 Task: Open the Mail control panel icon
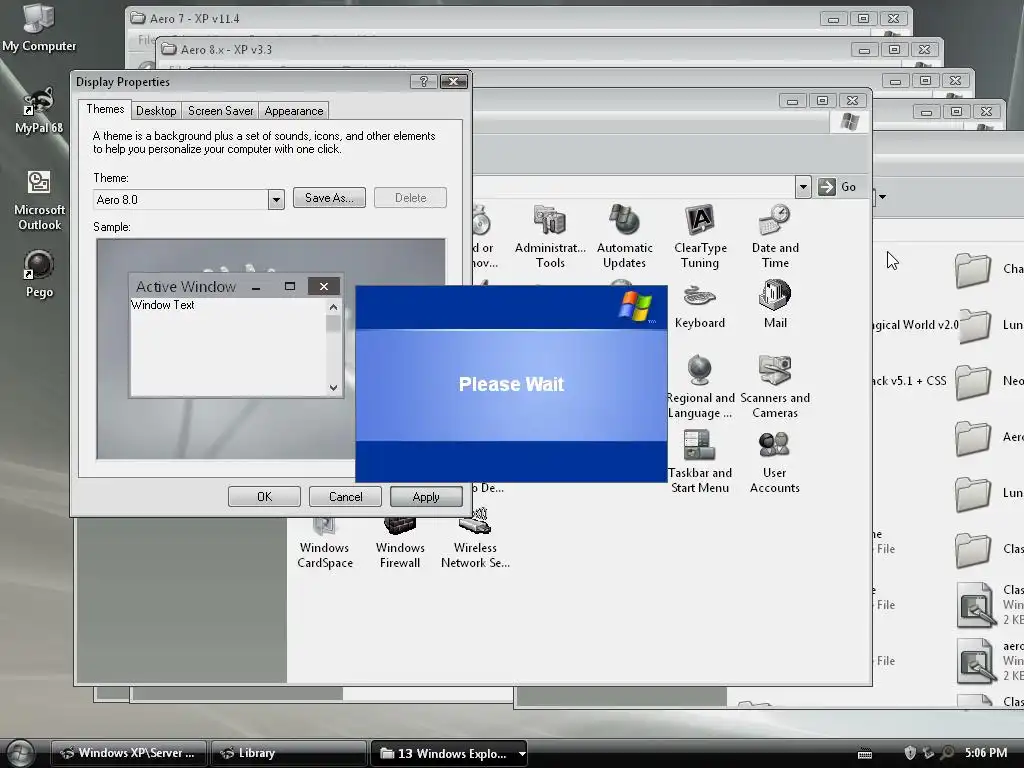pyautogui.click(x=775, y=305)
